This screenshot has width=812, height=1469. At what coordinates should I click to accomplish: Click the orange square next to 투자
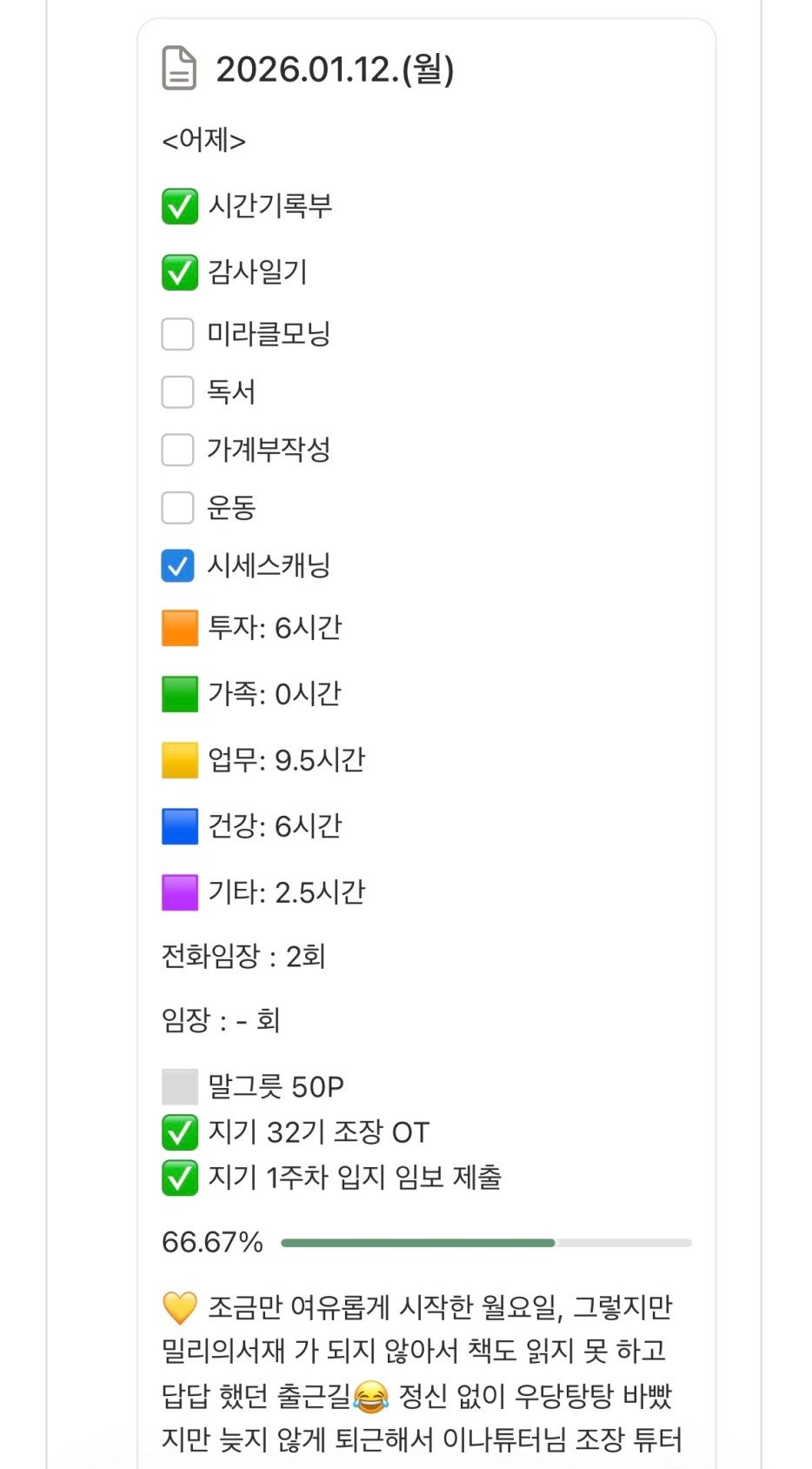click(x=180, y=628)
